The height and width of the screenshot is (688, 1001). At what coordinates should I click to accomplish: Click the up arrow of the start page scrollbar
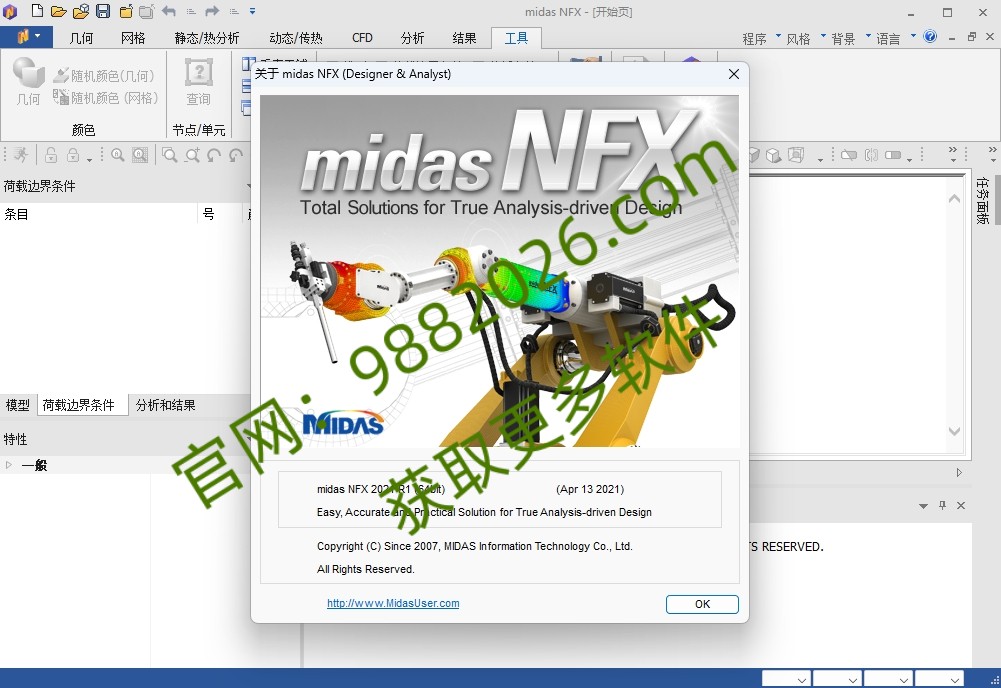pyautogui.click(x=954, y=199)
